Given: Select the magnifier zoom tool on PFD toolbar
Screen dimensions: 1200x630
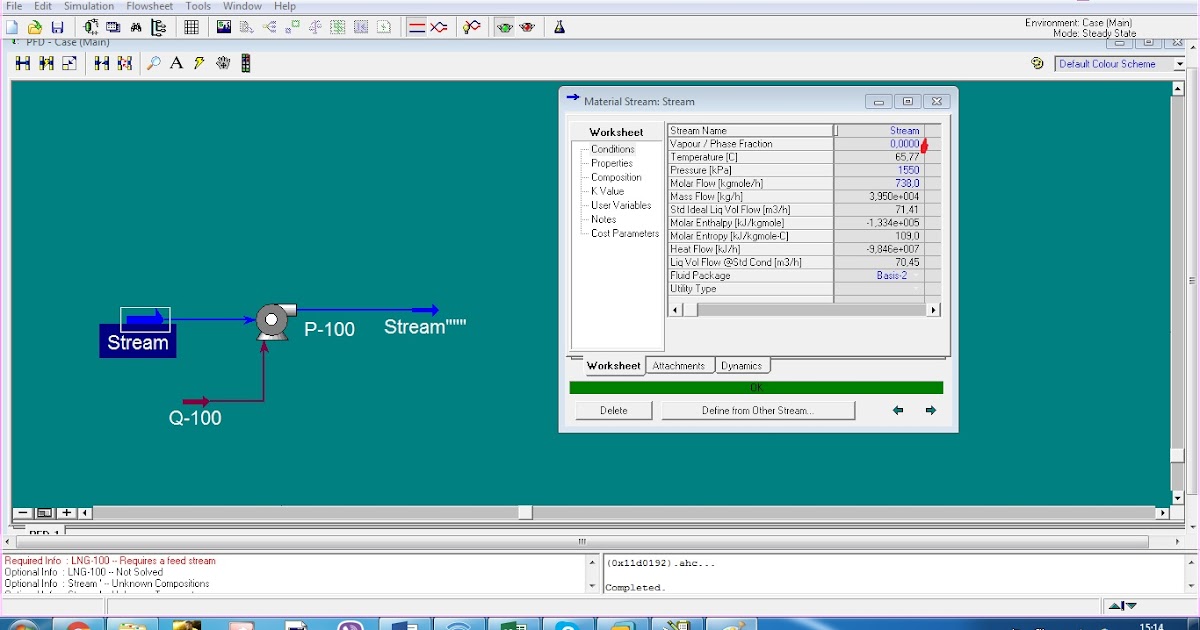Looking at the screenshot, I should click(x=154, y=62).
